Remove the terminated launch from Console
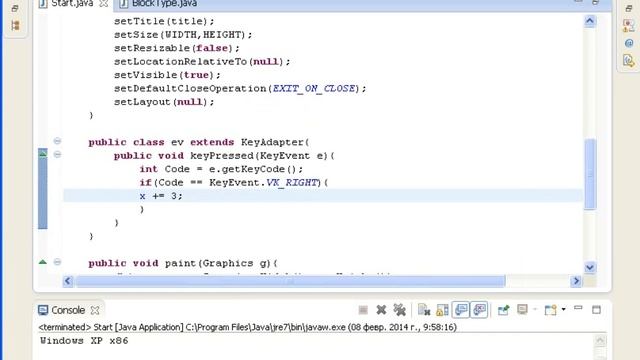Viewport: 640px width, 360px height. (x=381, y=310)
